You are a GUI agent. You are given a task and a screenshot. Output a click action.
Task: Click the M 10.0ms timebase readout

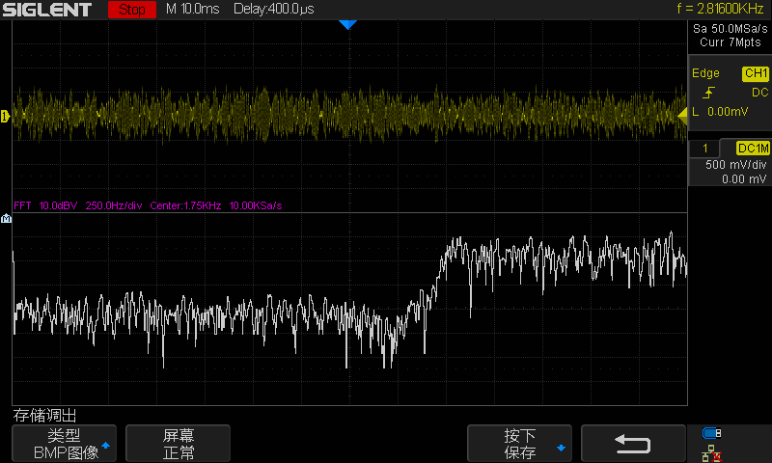pyautogui.click(x=195, y=10)
